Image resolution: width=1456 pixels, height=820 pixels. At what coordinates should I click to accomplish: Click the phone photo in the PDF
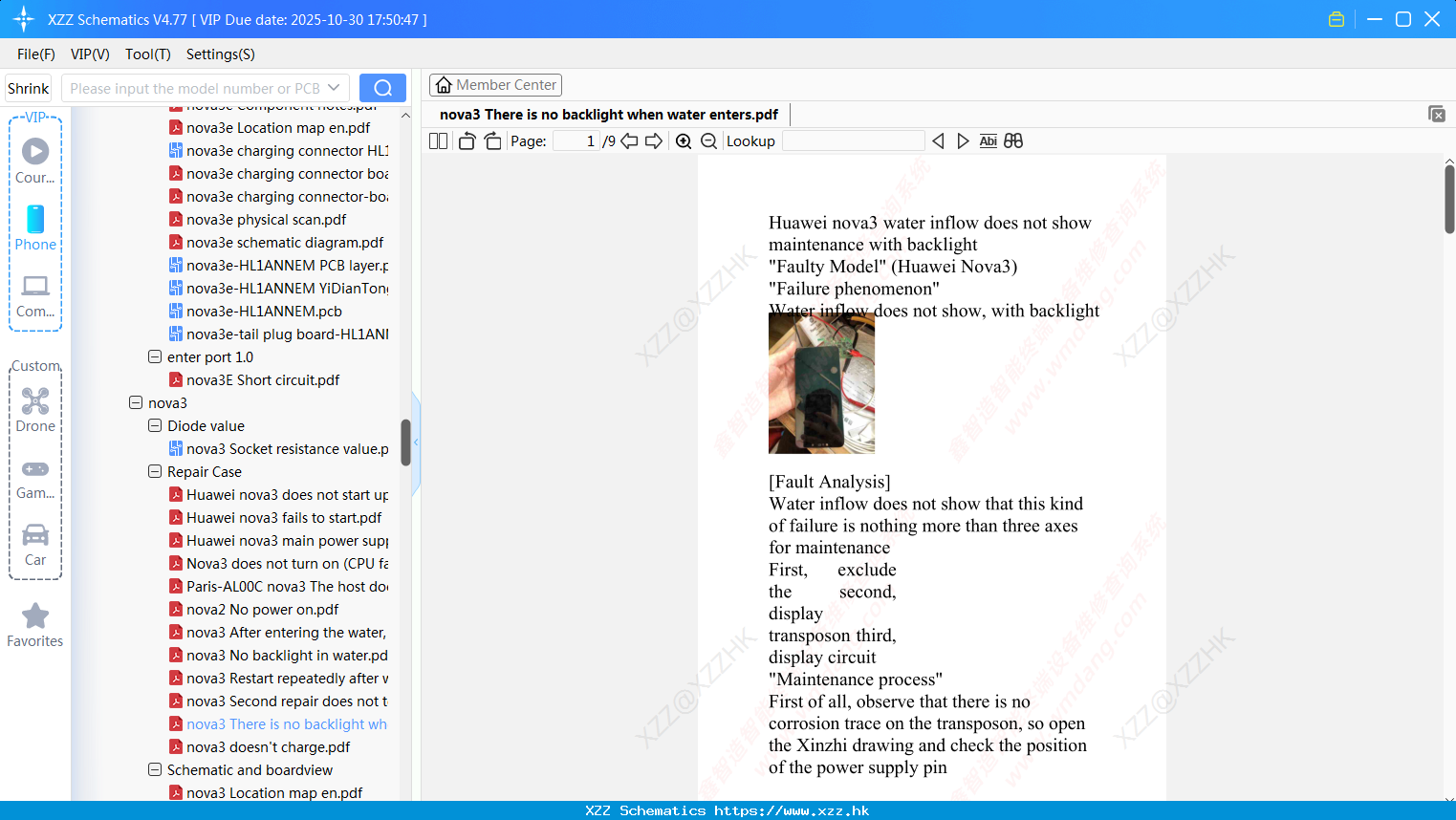pyautogui.click(x=821, y=383)
